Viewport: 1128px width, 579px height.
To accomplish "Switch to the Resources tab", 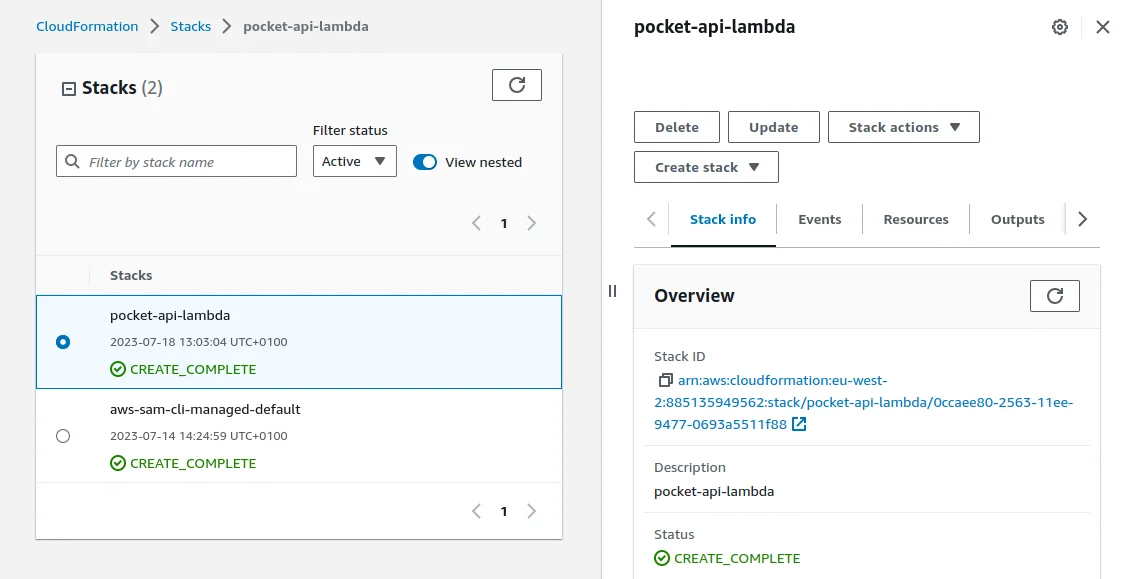I will [x=915, y=220].
